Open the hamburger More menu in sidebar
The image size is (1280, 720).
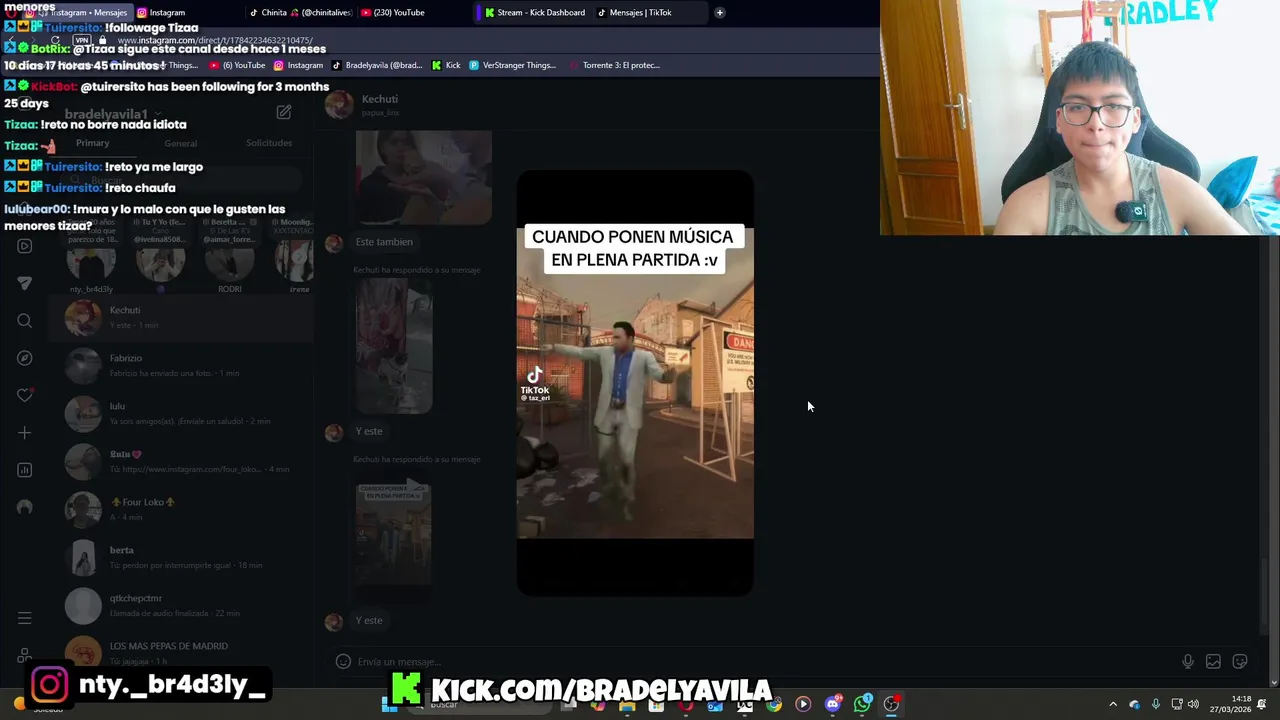(25, 618)
